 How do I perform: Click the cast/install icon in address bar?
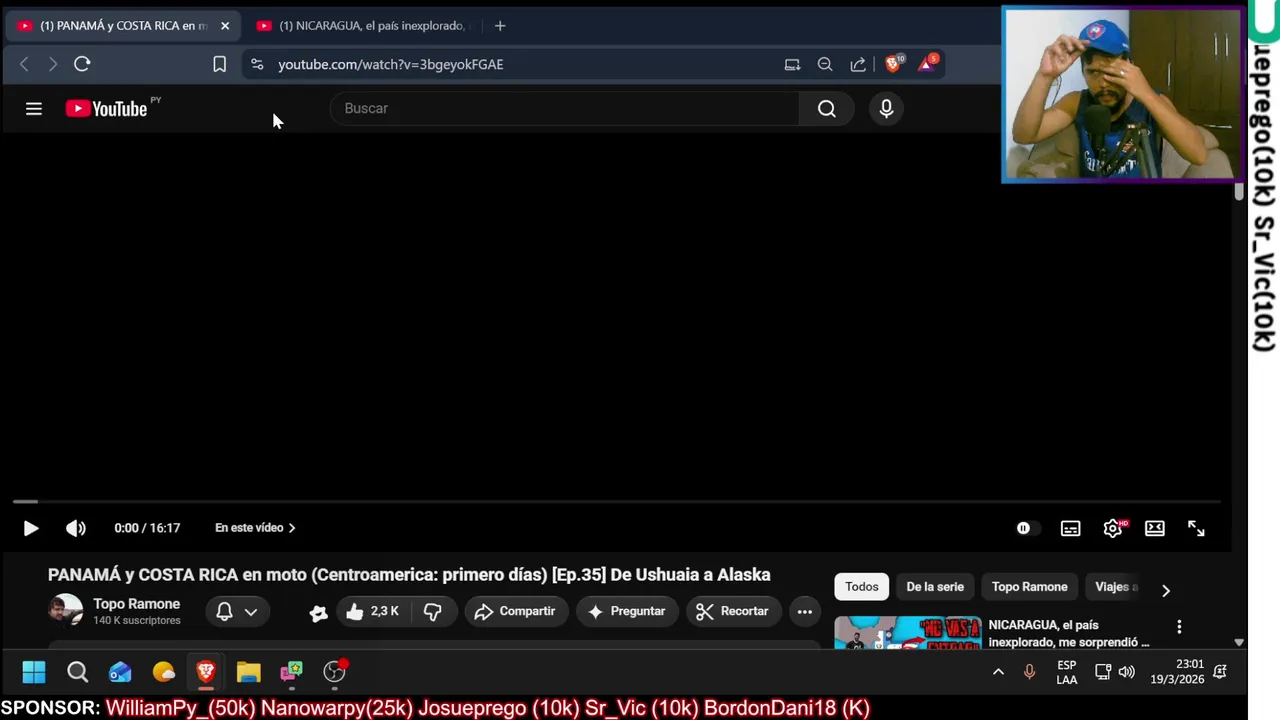click(x=792, y=64)
